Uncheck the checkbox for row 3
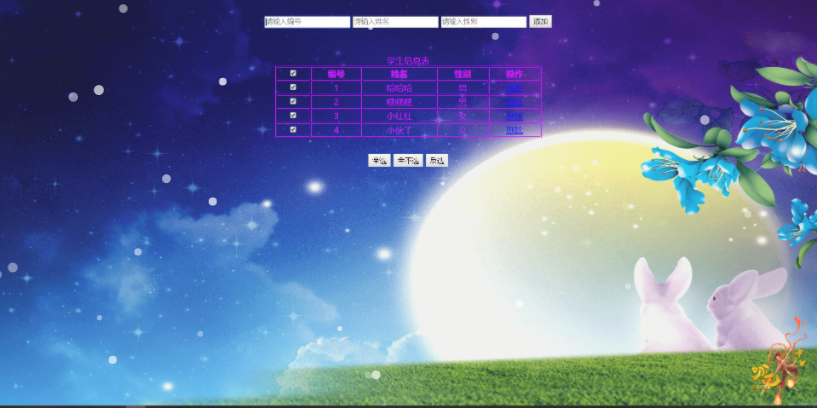The image size is (818, 409). pyautogui.click(x=293, y=115)
